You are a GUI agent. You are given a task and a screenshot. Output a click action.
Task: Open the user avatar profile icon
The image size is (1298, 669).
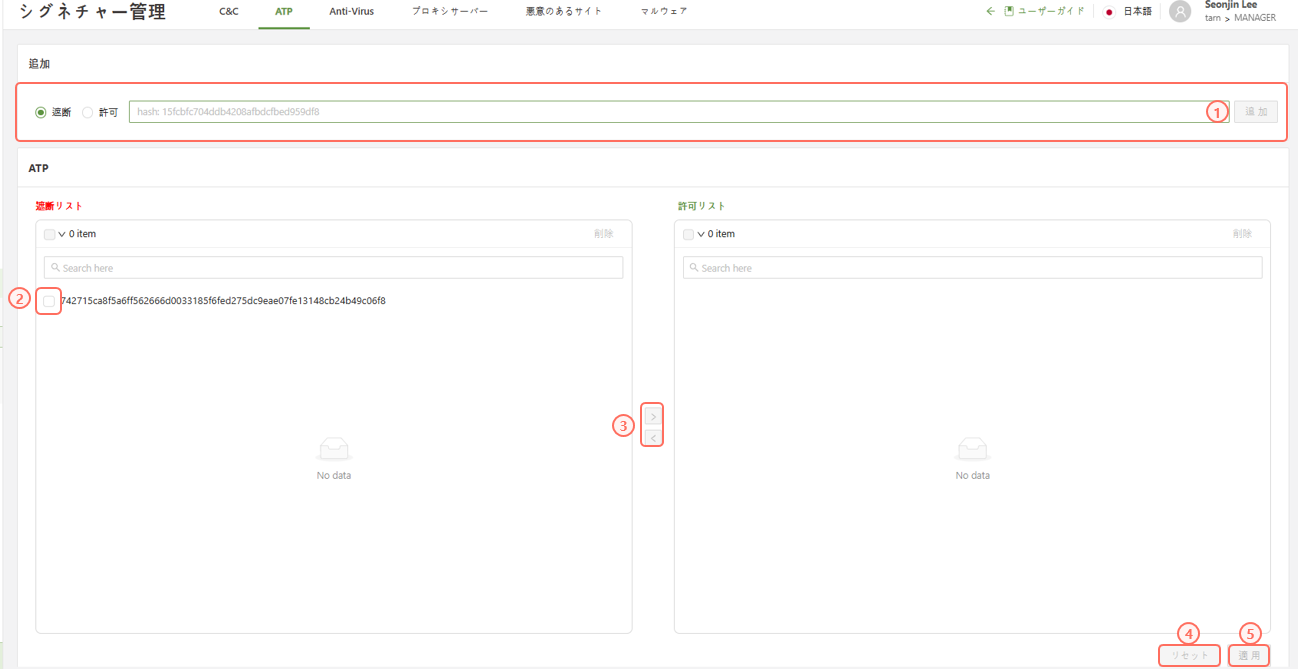pyautogui.click(x=1180, y=12)
